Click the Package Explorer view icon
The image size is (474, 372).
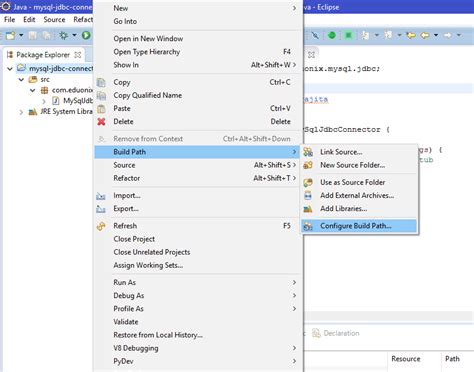(x=10, y=55)
